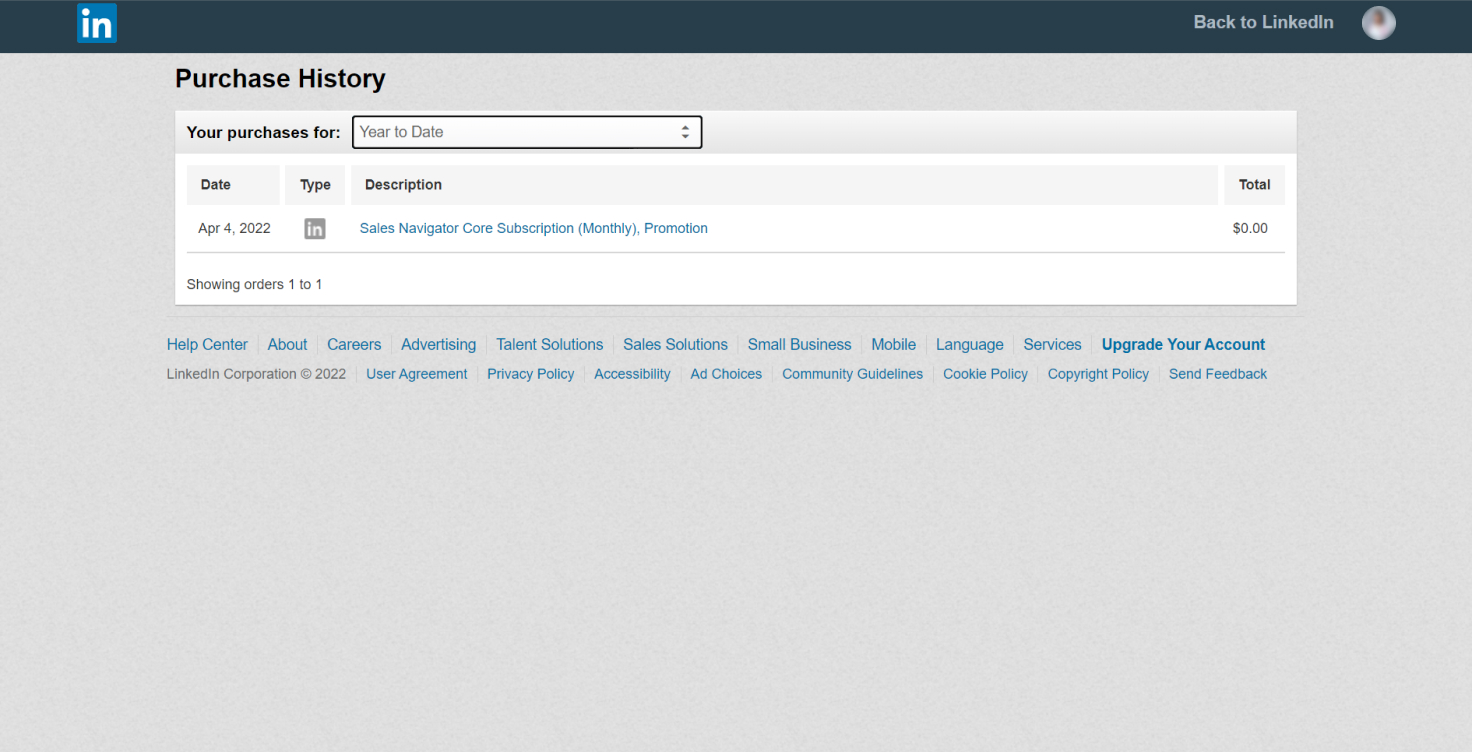The height and width of the screenshot is (752, 1472).
Task: Select Advertising in the footer
Action: [x=438, y=345]
